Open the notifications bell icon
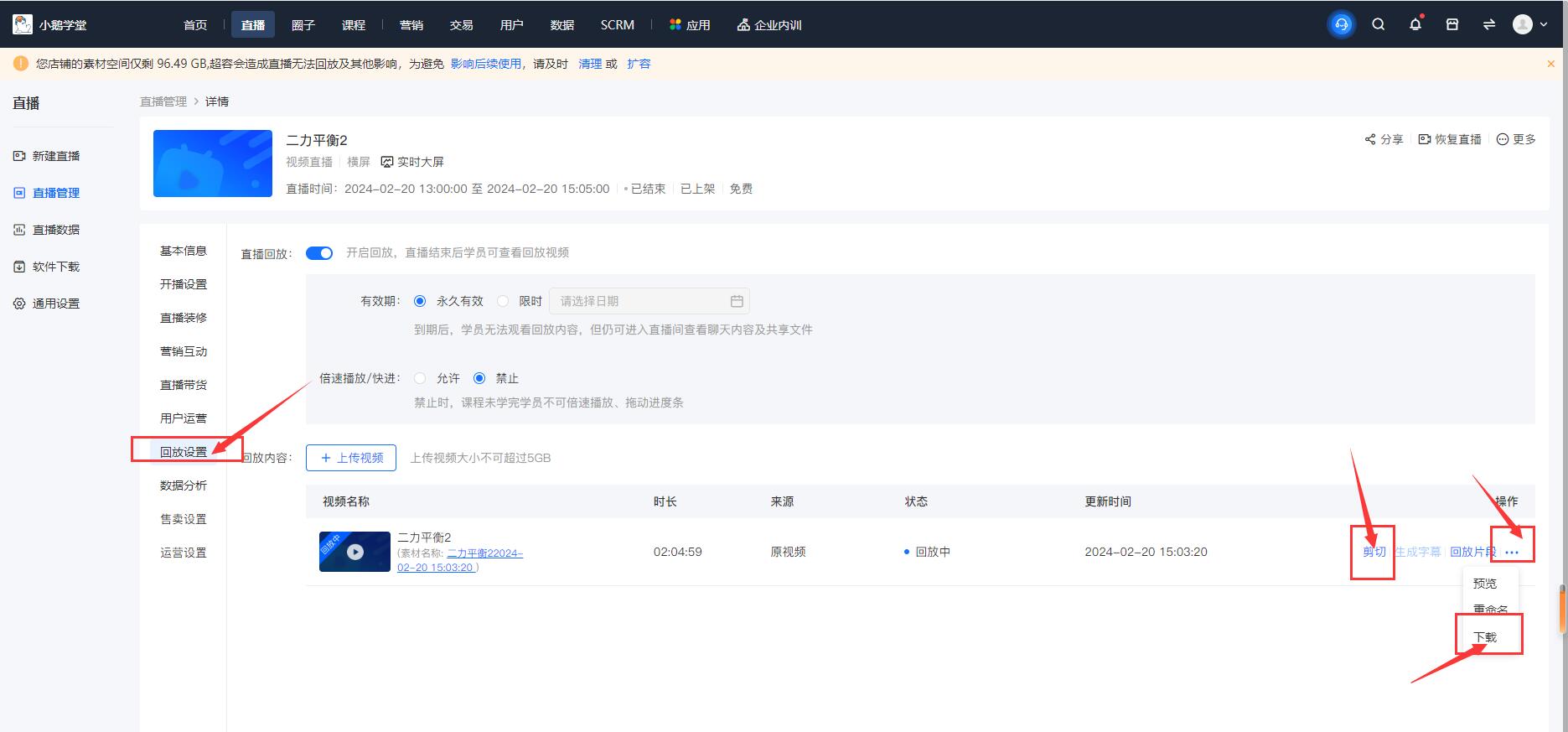 point(1415,24)
